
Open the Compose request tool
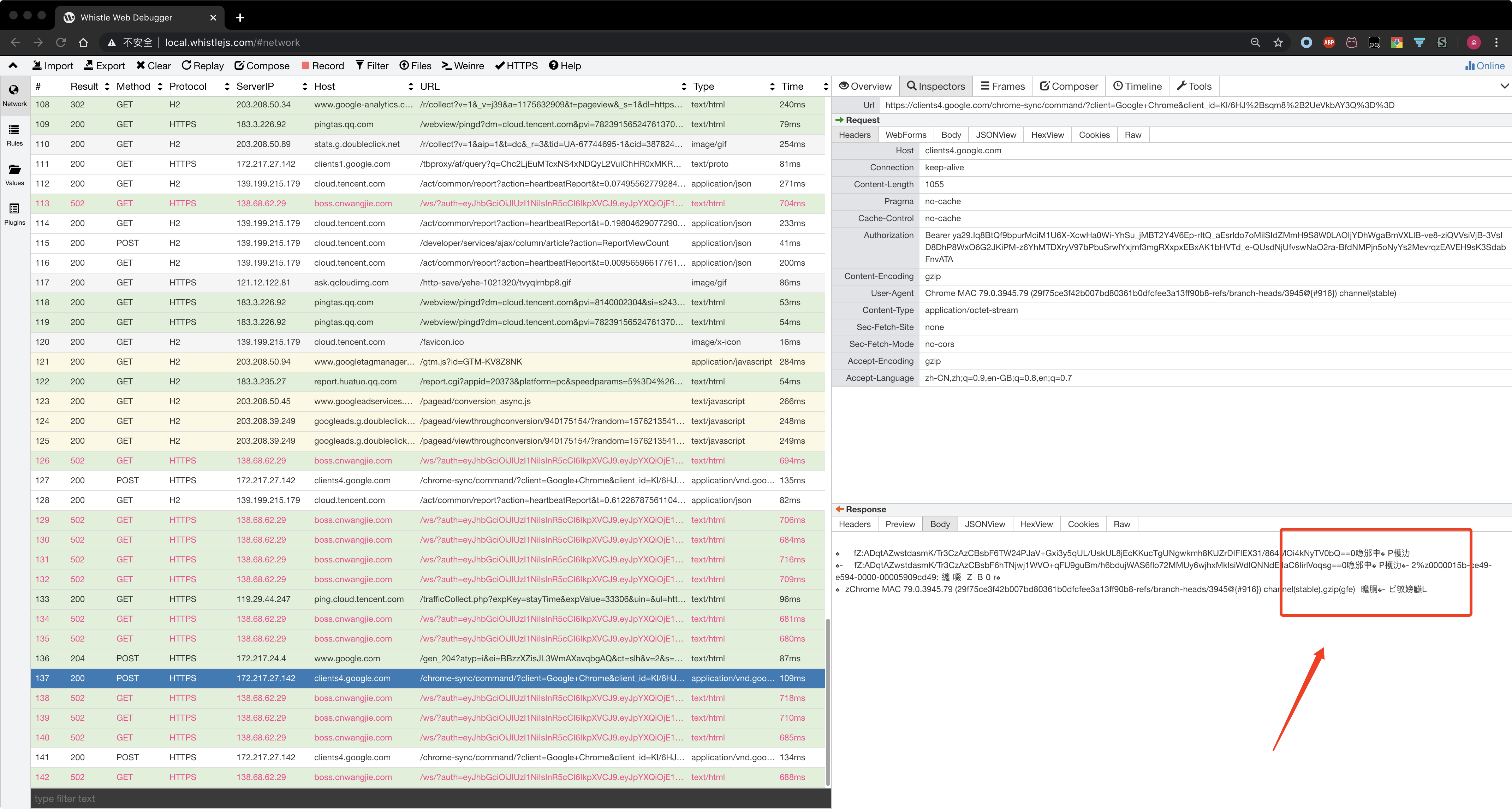click(x=262, y=65)
